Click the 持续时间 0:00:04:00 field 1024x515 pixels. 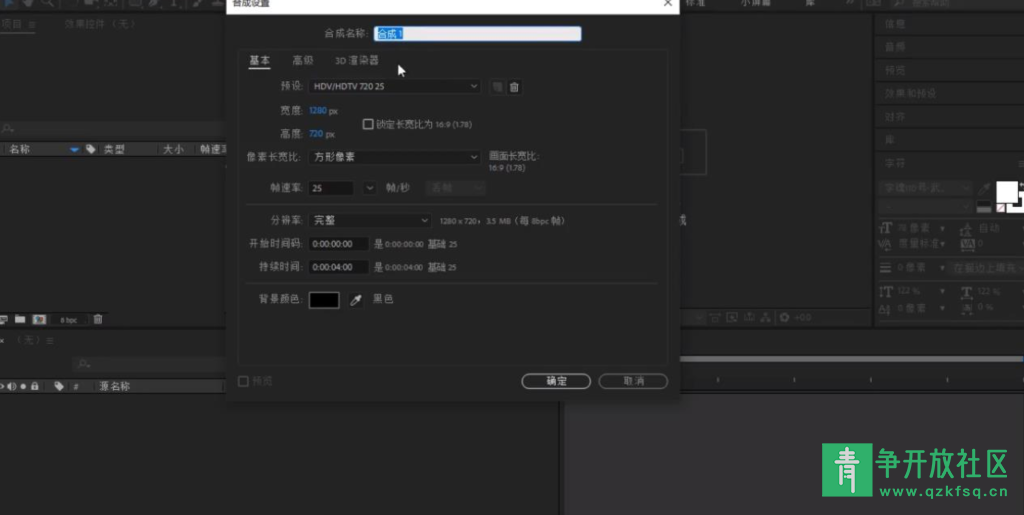point(339,267)
